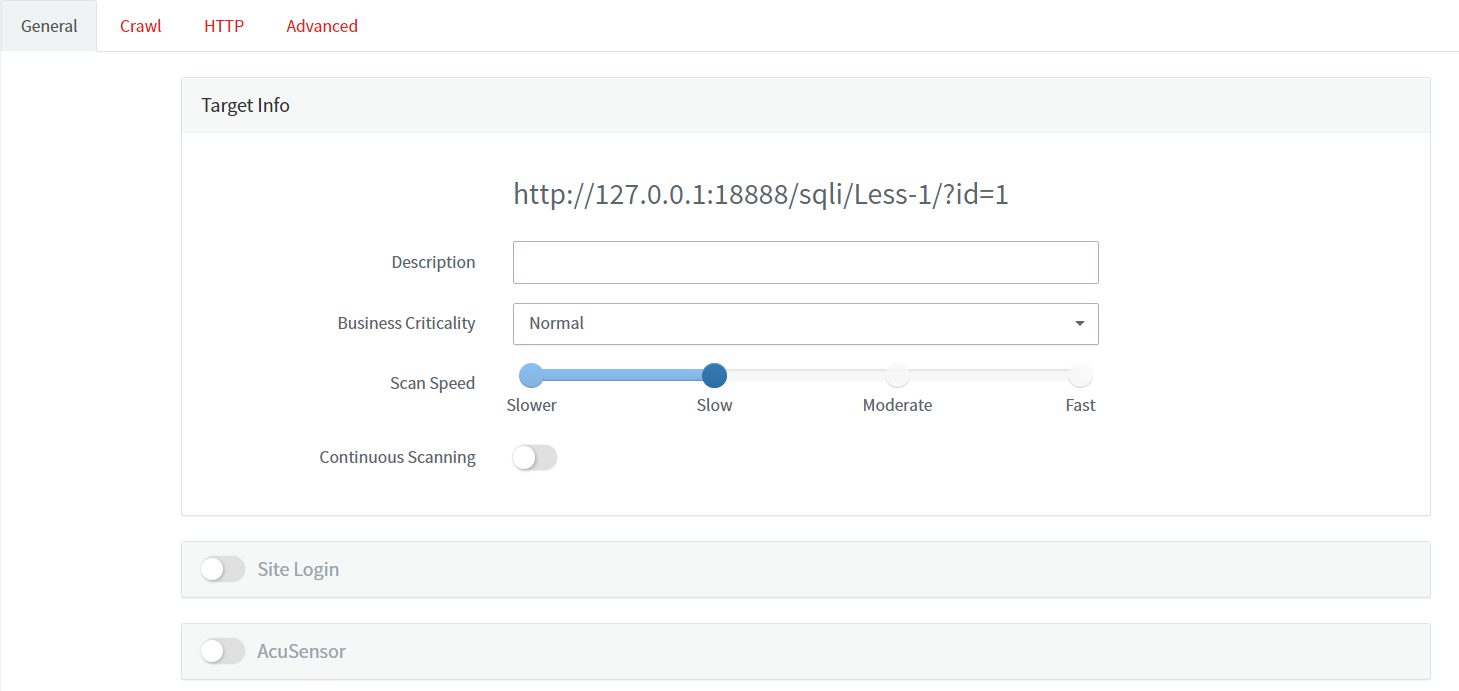
Task: Switch to the Crawl tab
Action: [140, 26]
